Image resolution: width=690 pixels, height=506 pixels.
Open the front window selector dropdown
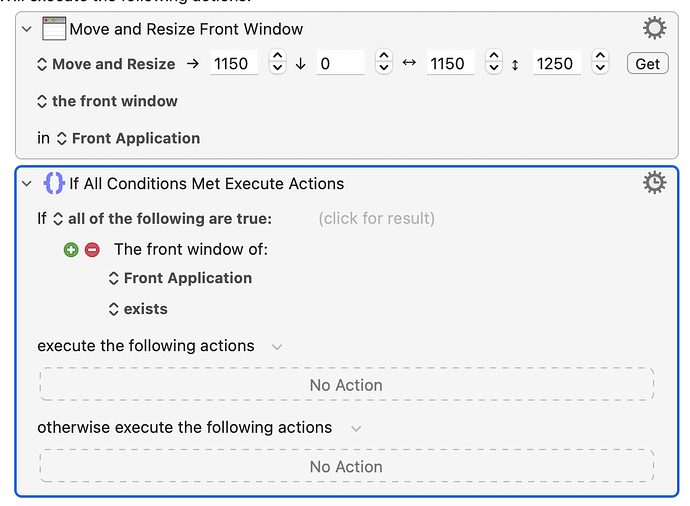tap(107, 101)
